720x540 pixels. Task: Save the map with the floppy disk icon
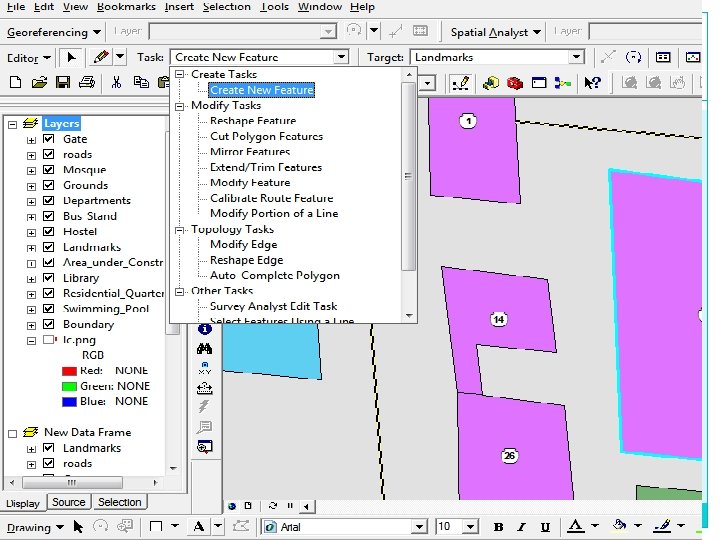(x=63, y=83)
